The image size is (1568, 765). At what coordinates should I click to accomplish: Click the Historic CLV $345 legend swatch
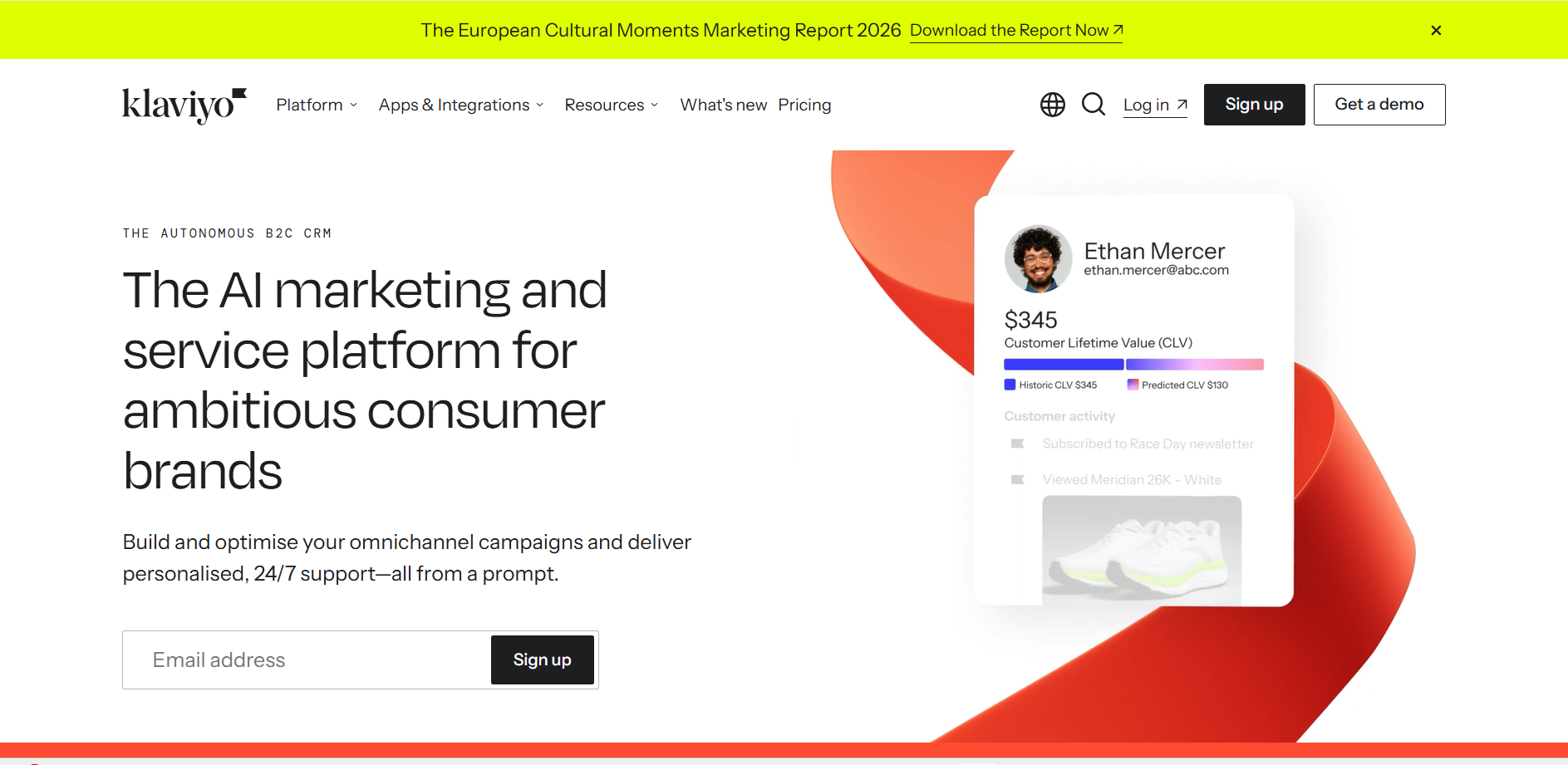click(x=1010, y=385)
